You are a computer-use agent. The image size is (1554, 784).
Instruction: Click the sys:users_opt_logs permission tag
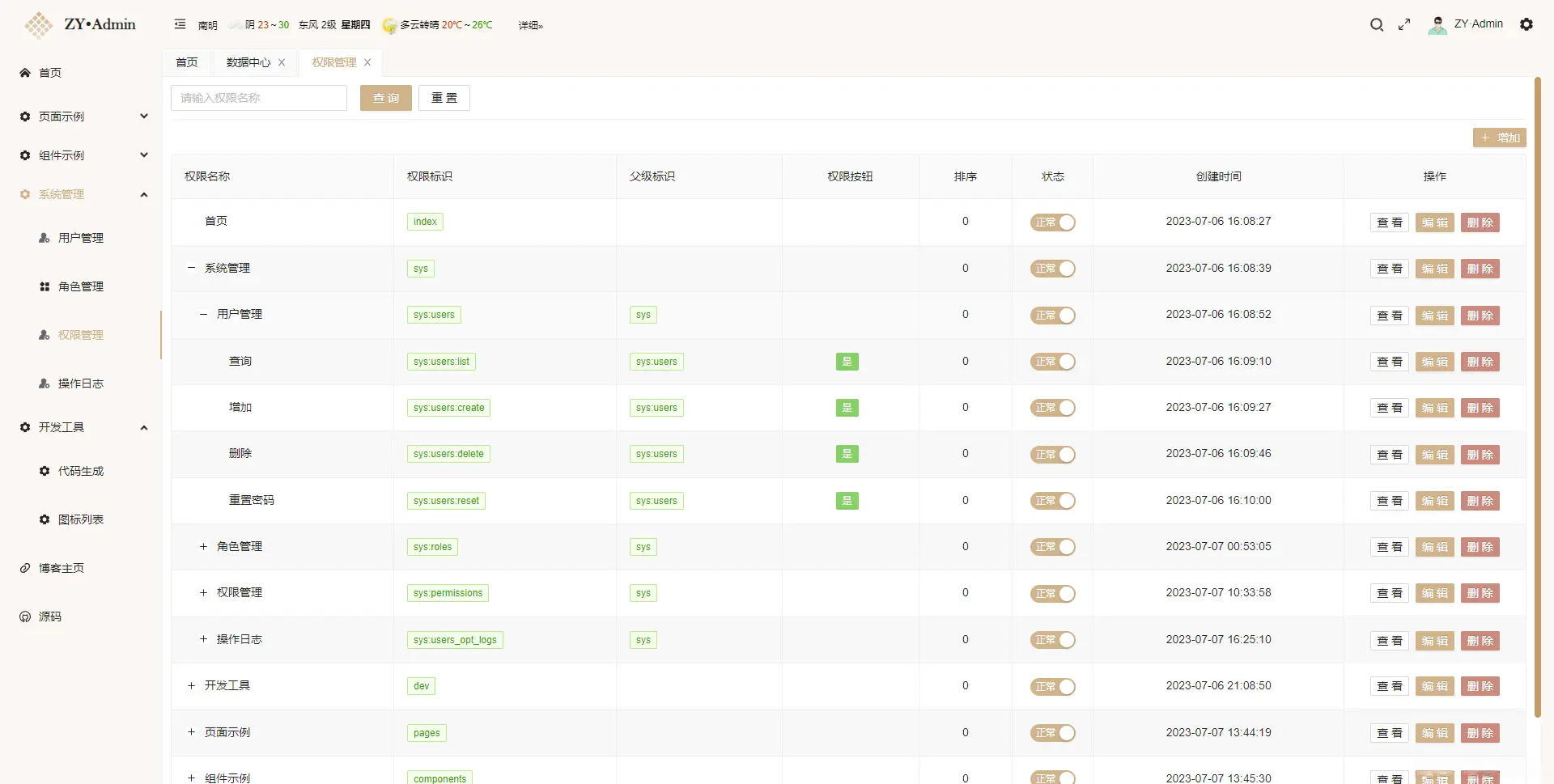pyautogui.click(x=455, y=640)
